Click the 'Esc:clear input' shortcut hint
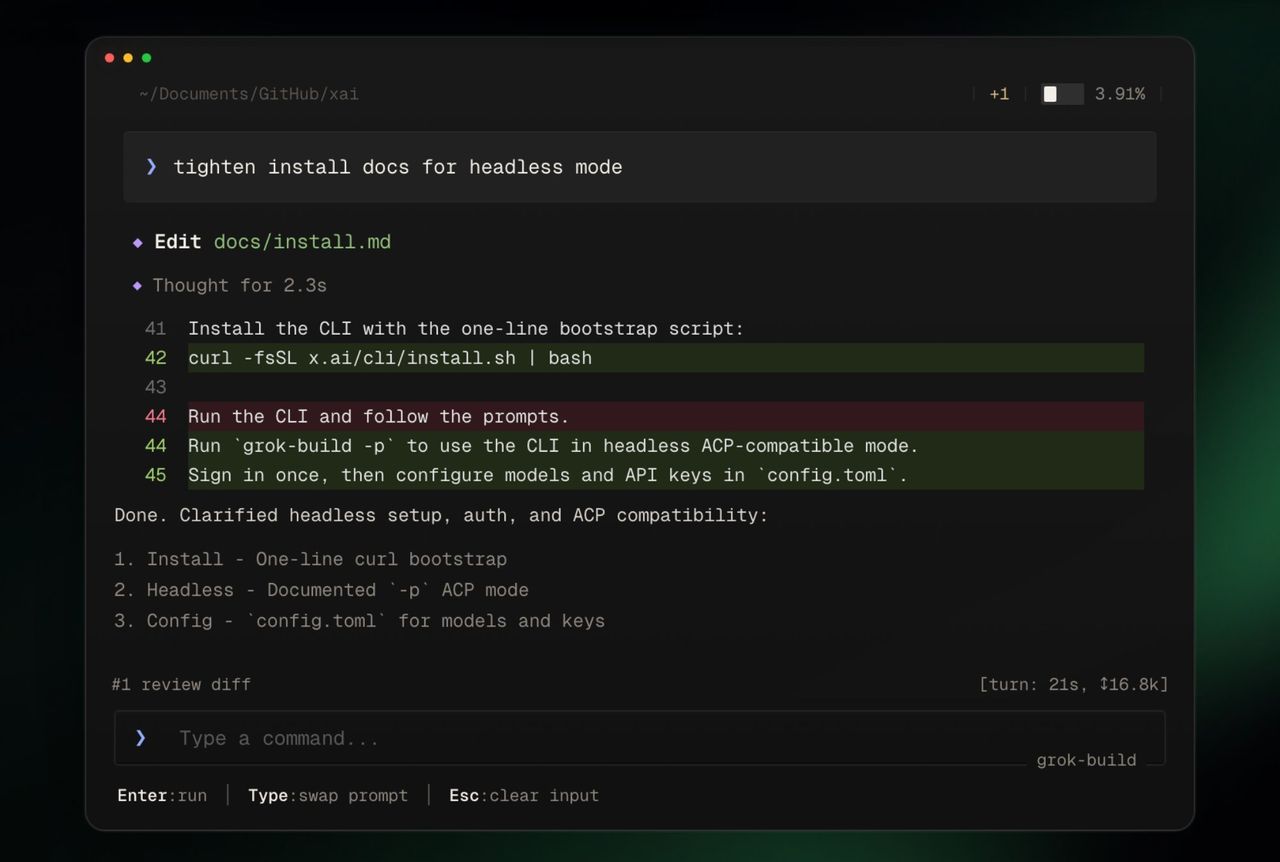 (524, 796)
